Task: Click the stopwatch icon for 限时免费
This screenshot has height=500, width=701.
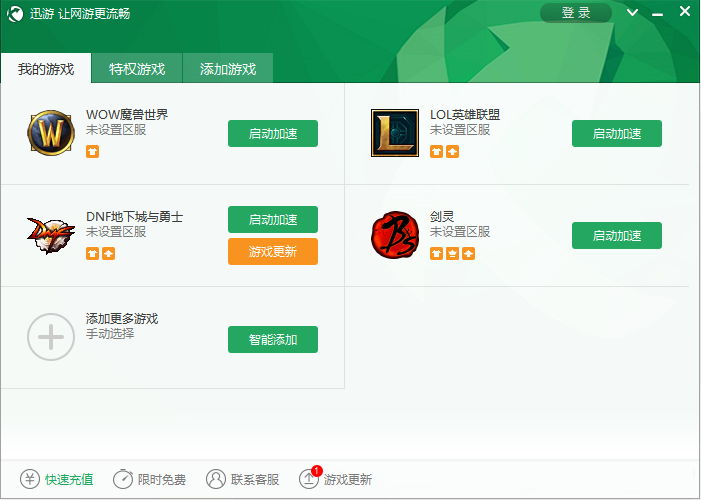Action: pos(123,479)
